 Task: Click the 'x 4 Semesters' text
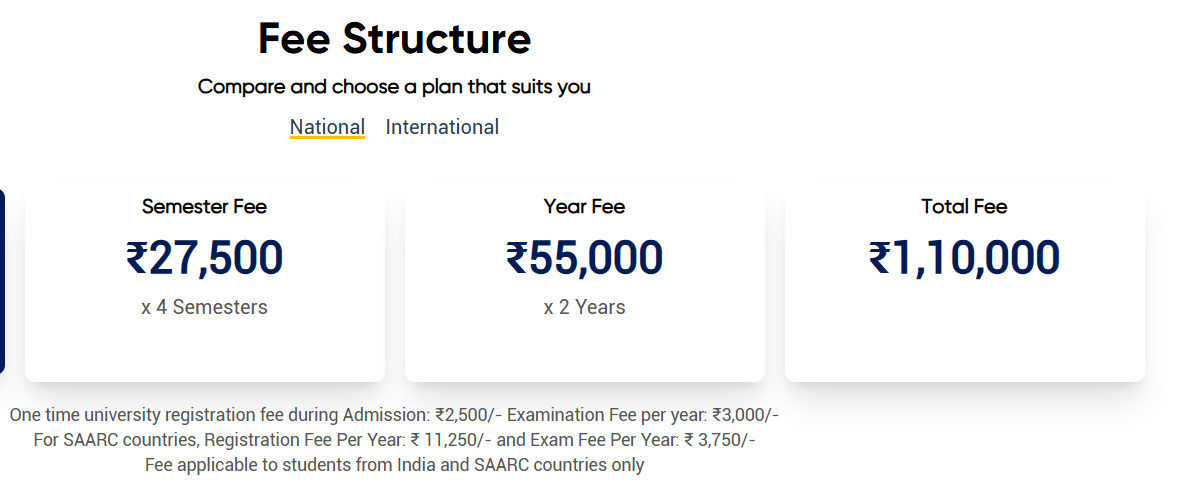204,307
